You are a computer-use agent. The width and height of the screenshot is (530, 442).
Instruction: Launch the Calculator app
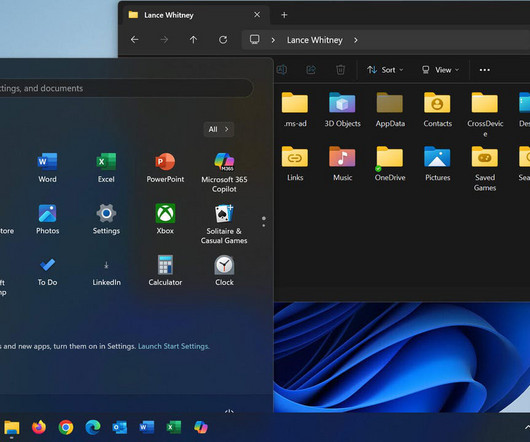(x=165, y=271)
